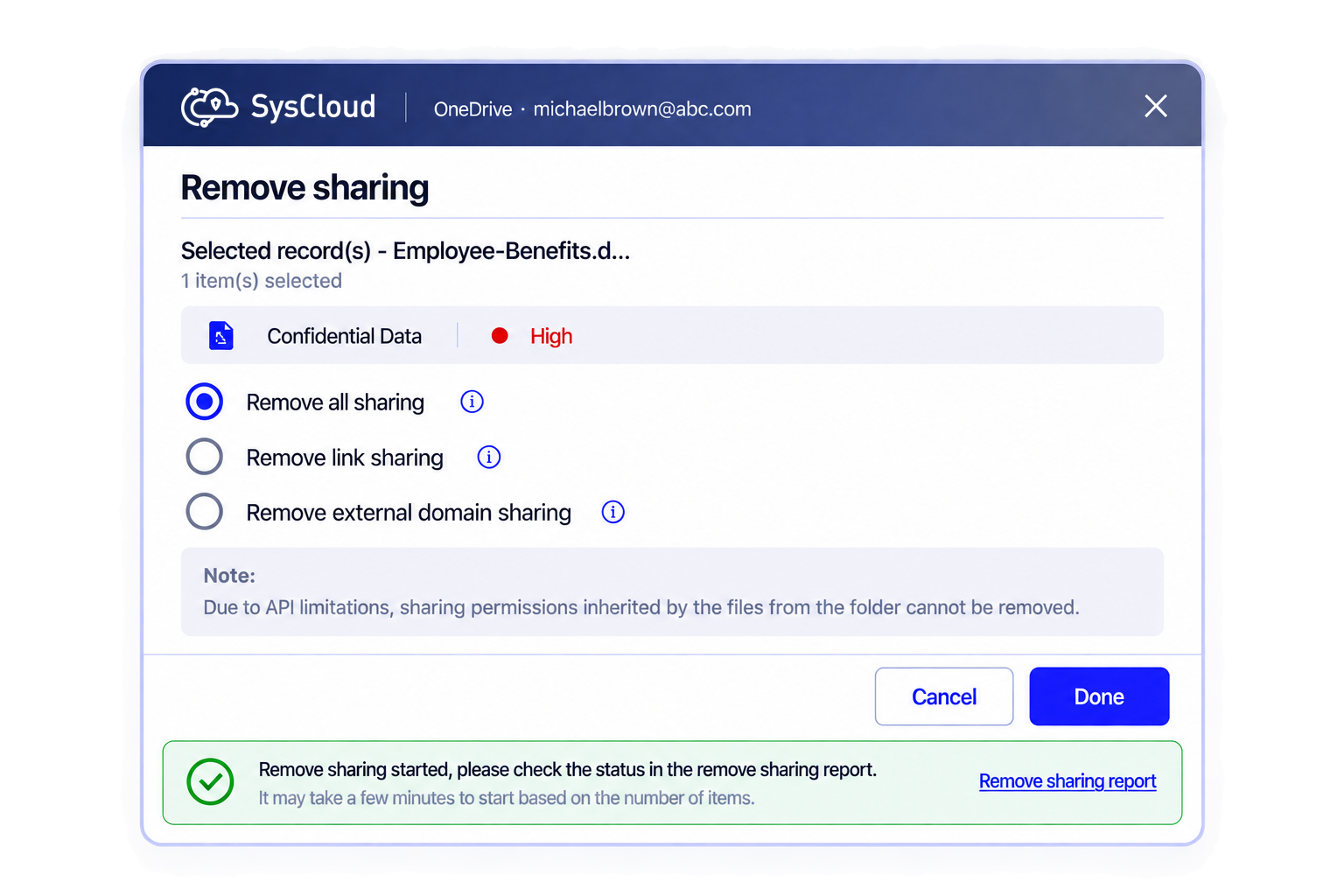Click Selected record(s) Employee-Benefits.d... text
The height and width of the screenshot is (896, 1344).
405,251
